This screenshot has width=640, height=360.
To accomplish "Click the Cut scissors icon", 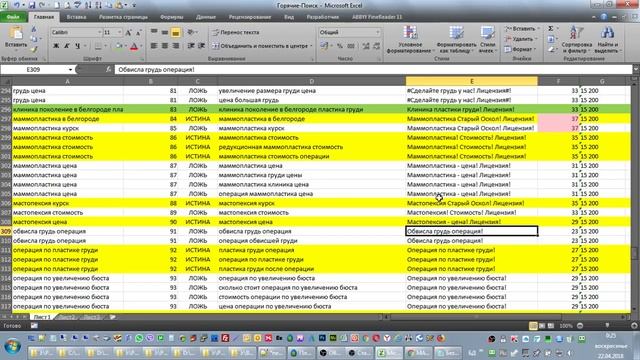I will (x=34, y=30).
